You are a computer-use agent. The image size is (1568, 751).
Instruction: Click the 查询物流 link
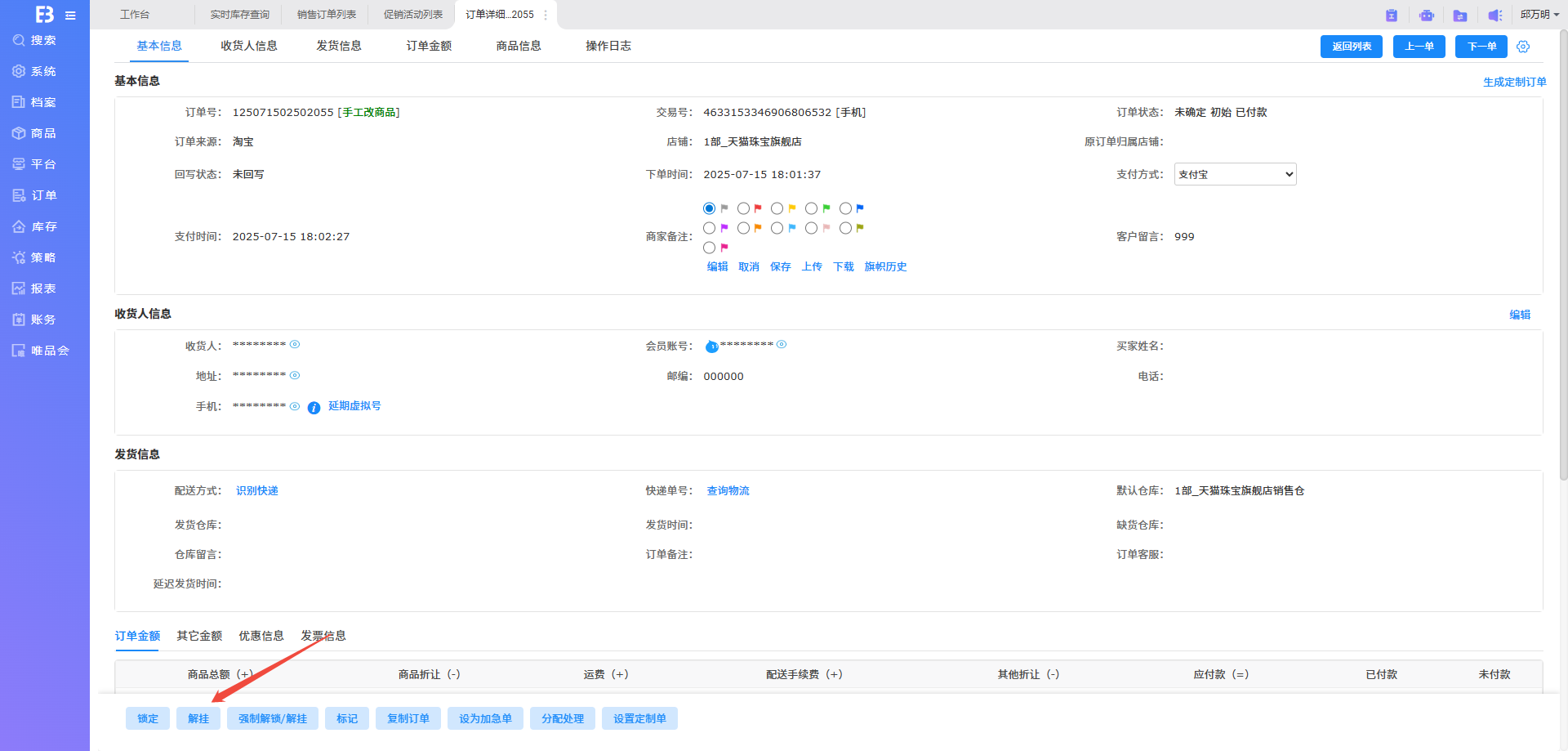coord(728,491)
